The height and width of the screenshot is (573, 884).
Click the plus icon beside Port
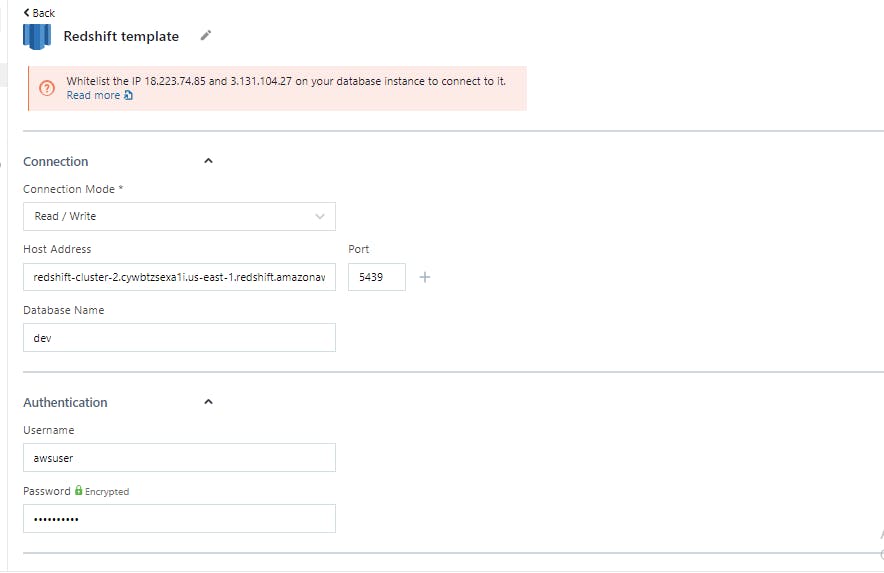coord(424,277)
